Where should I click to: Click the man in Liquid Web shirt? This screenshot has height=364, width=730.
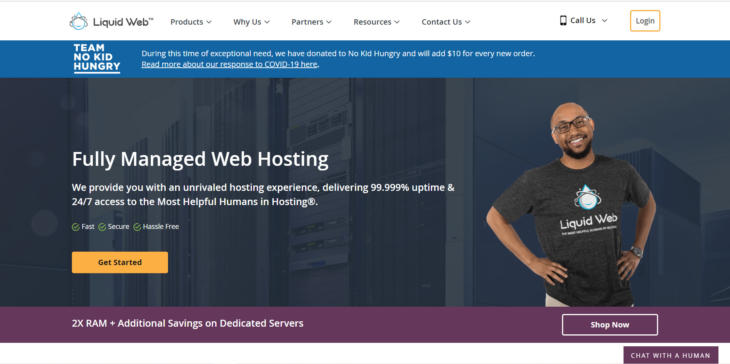571,205
